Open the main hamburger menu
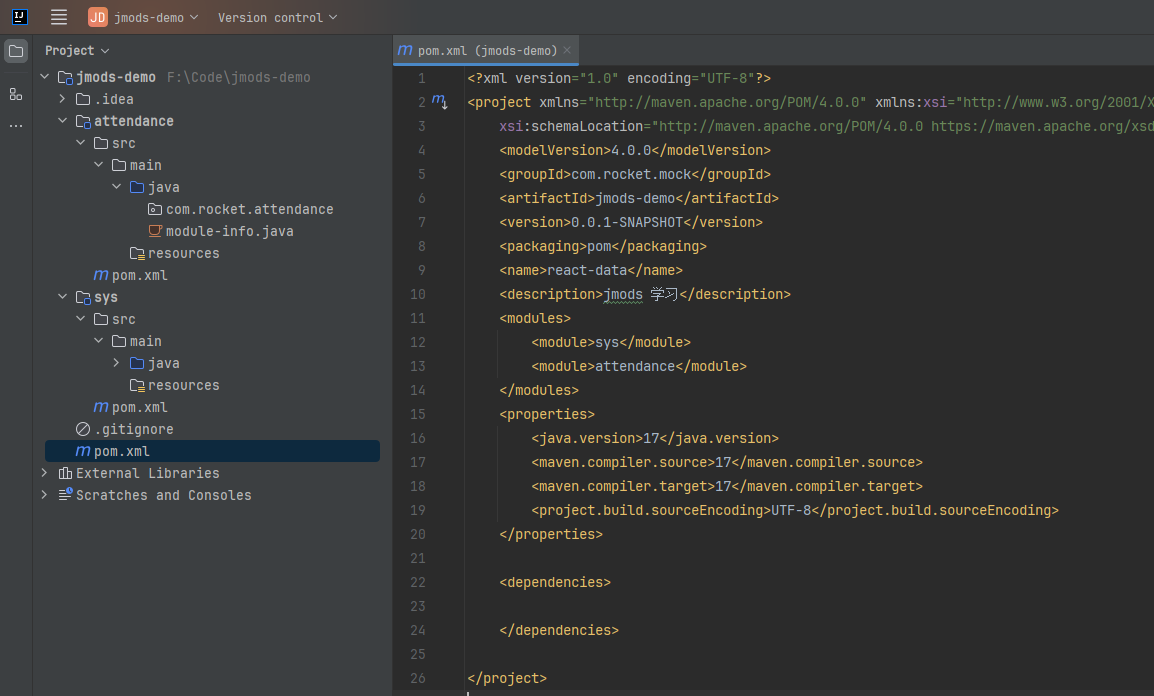 click(x=59, y=17)
